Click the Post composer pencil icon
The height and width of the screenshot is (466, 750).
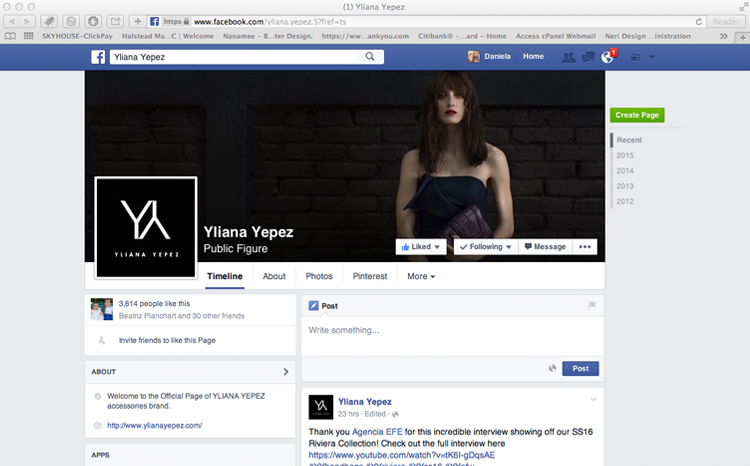click(313, 306)
